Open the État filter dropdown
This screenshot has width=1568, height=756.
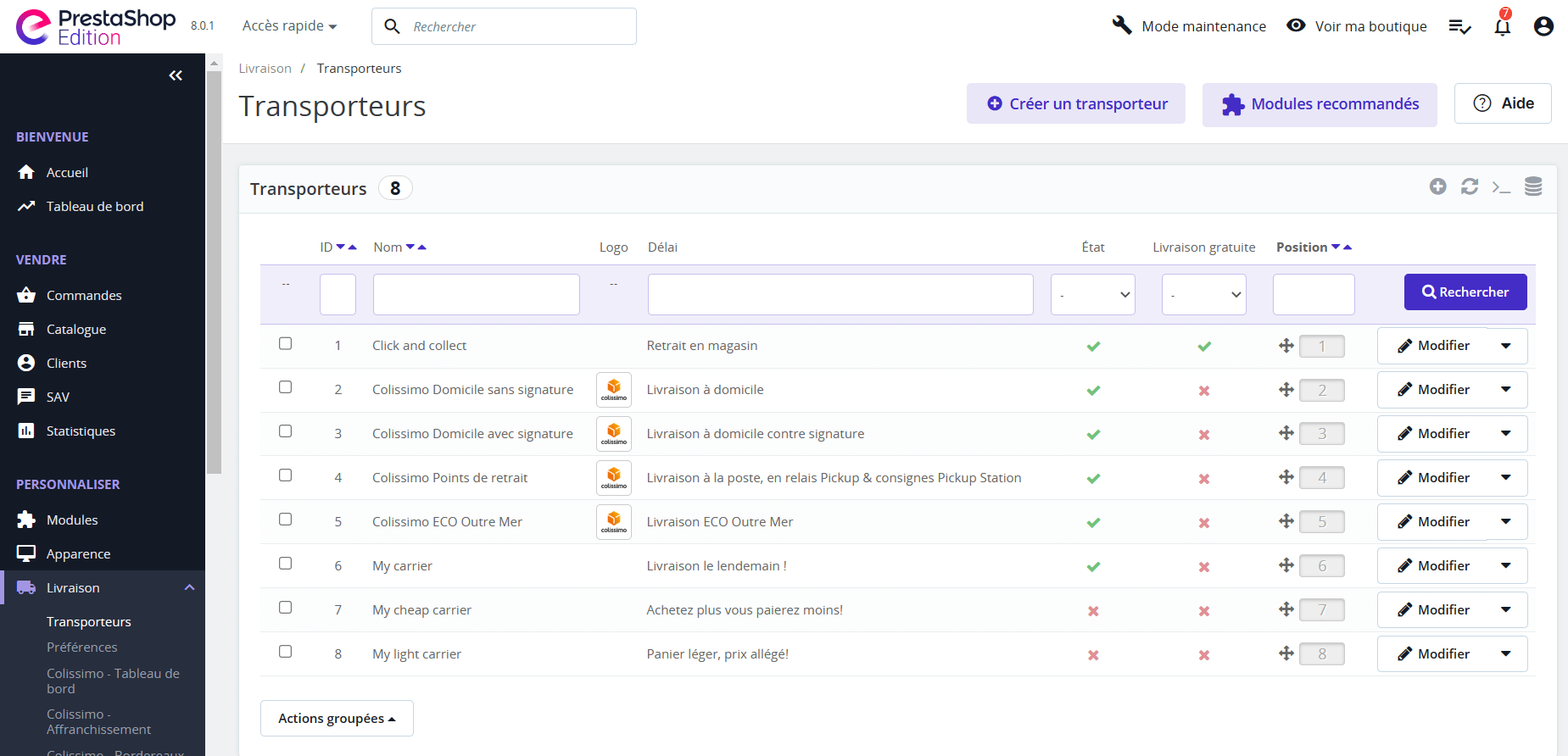click(1092, 295)
